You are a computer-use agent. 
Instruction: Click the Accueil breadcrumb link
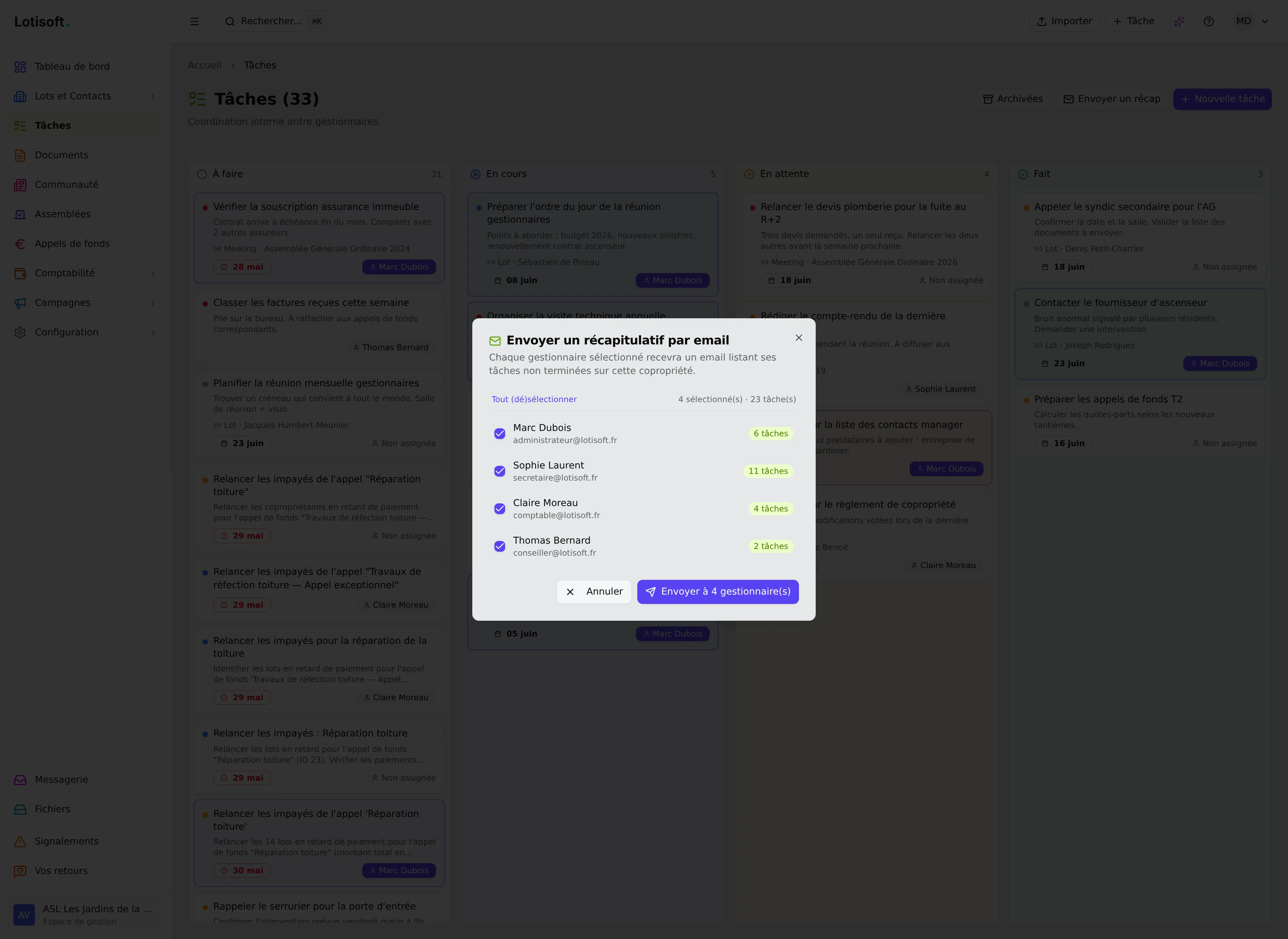(204, 65)
